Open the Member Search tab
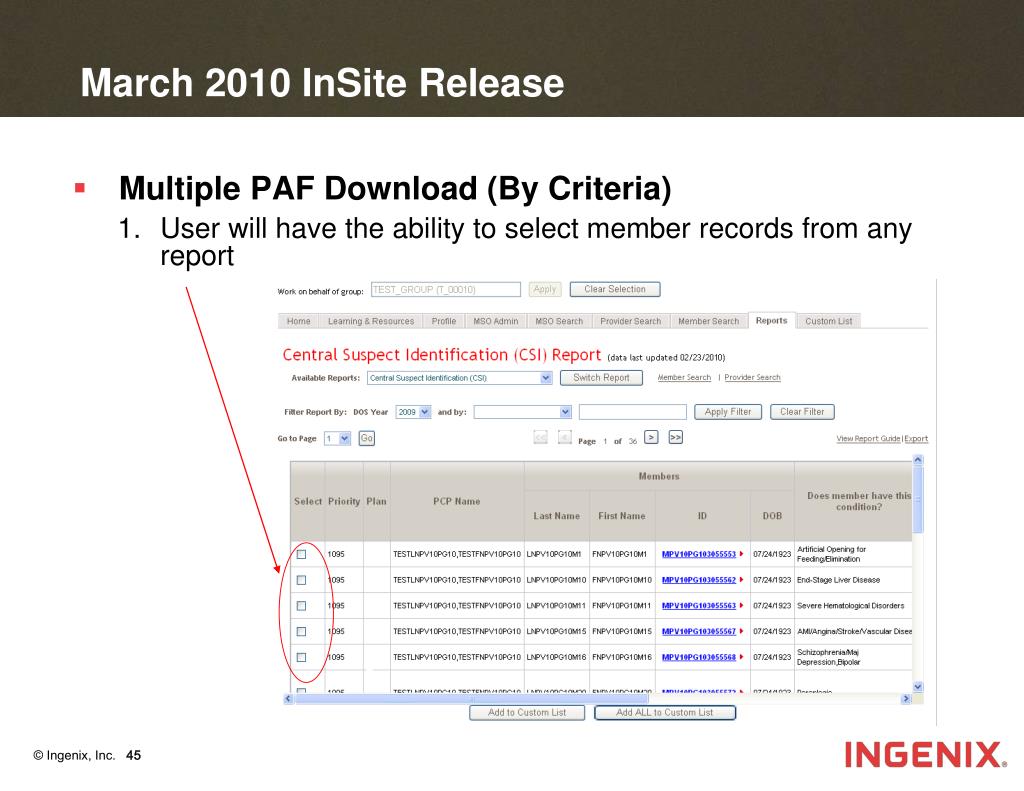The image size is (1024, 791). coord(709,321)
